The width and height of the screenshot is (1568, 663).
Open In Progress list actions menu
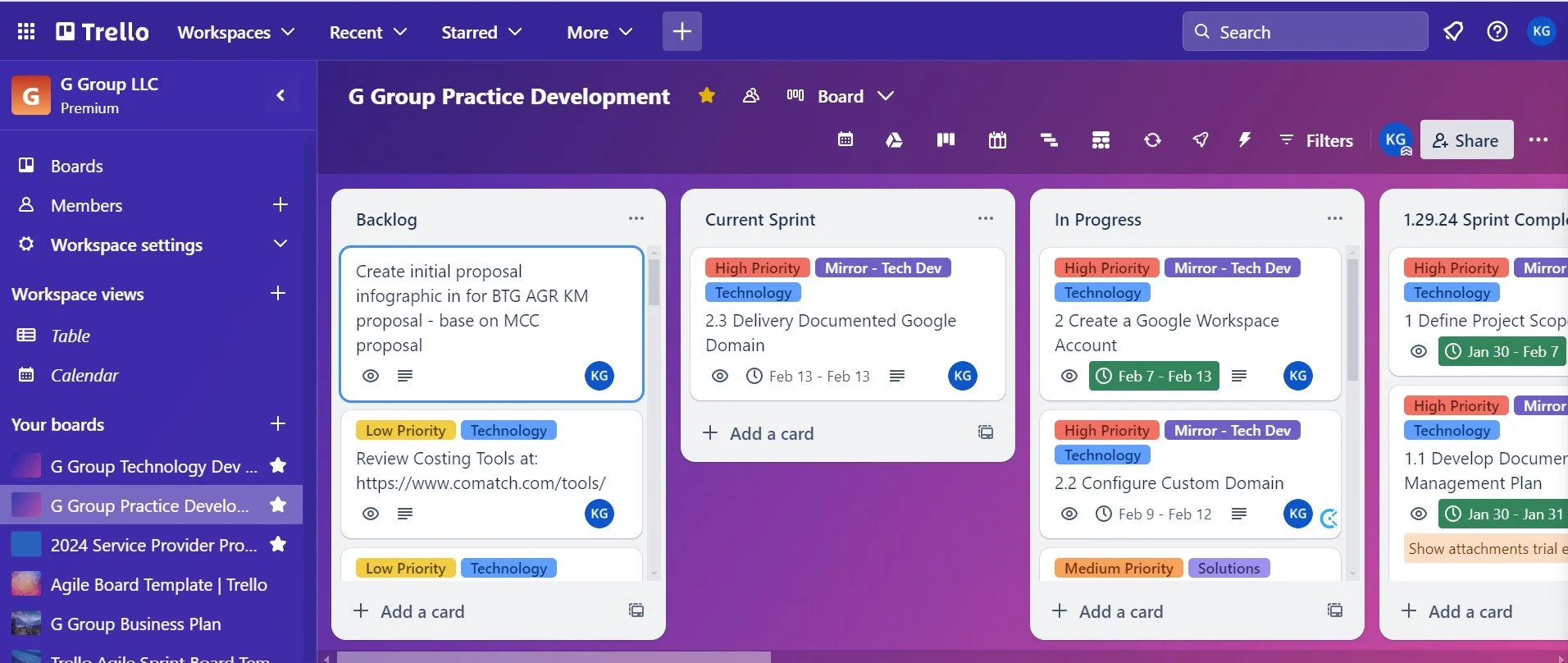[1335, 218]
